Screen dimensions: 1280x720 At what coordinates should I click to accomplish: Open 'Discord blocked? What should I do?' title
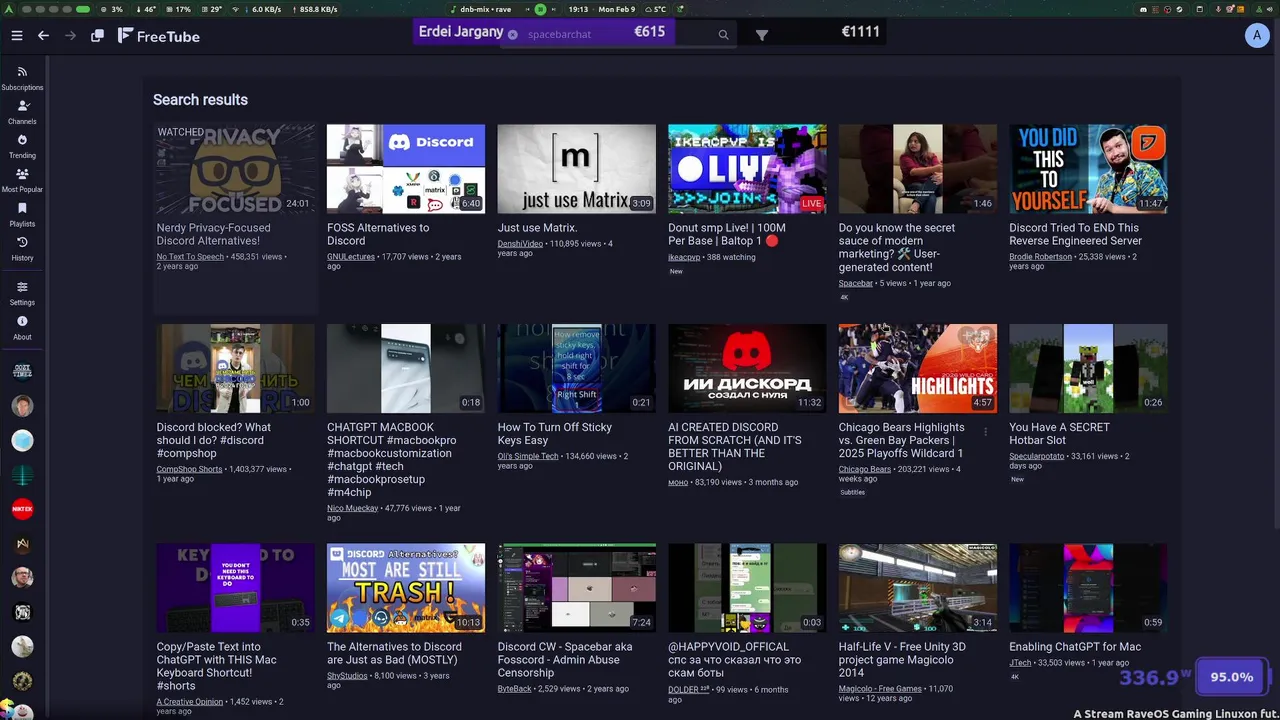pyautogui.click(x=214, y=440)
